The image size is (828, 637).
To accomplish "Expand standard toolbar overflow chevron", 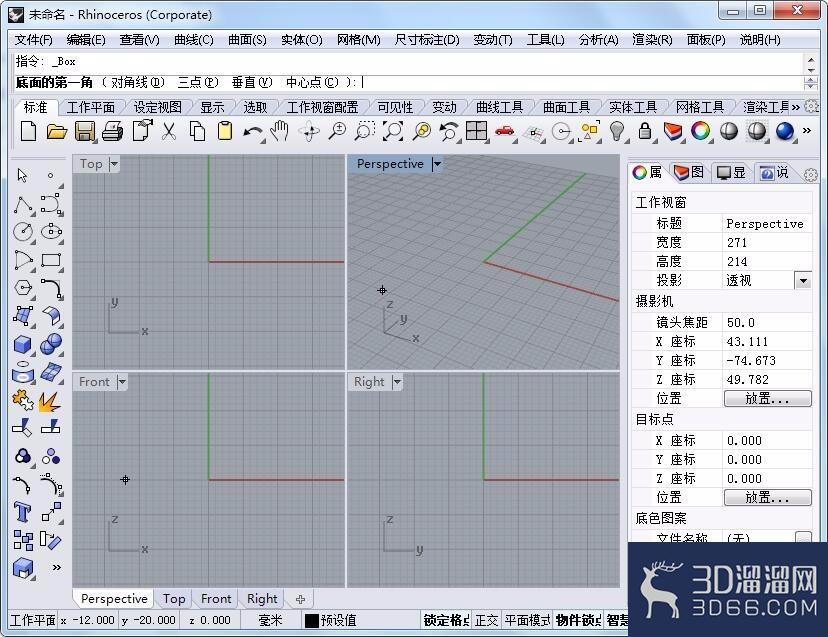I will 807,130.
